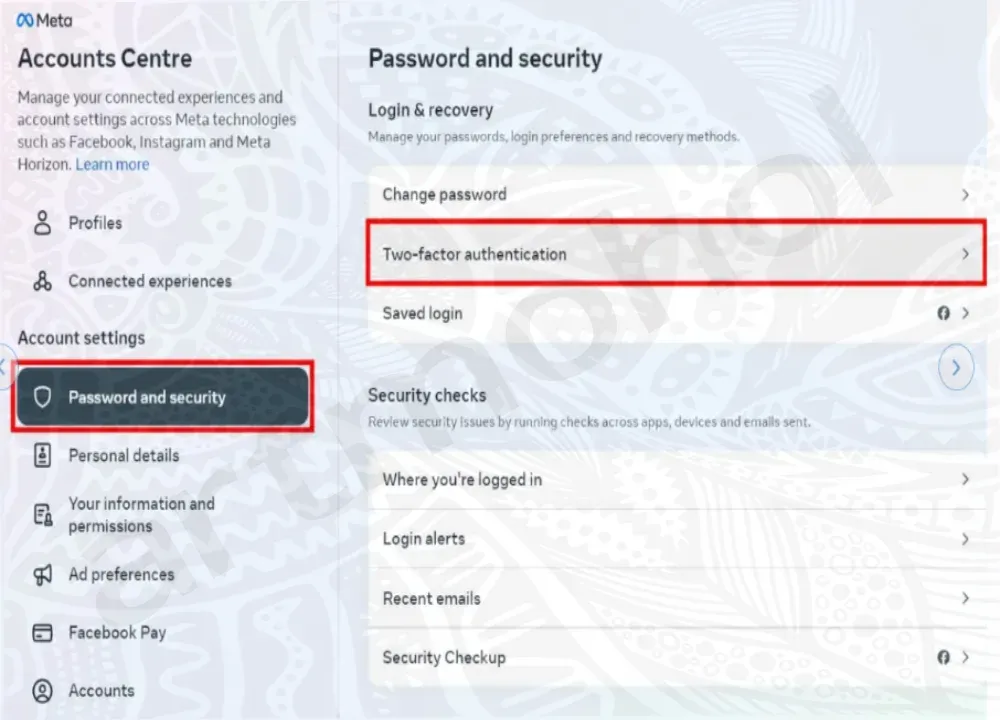Click the Accounts Centre heading
Image resolution: width=1000 pixels, height=720 pixels.
click(x=104, y=59)
